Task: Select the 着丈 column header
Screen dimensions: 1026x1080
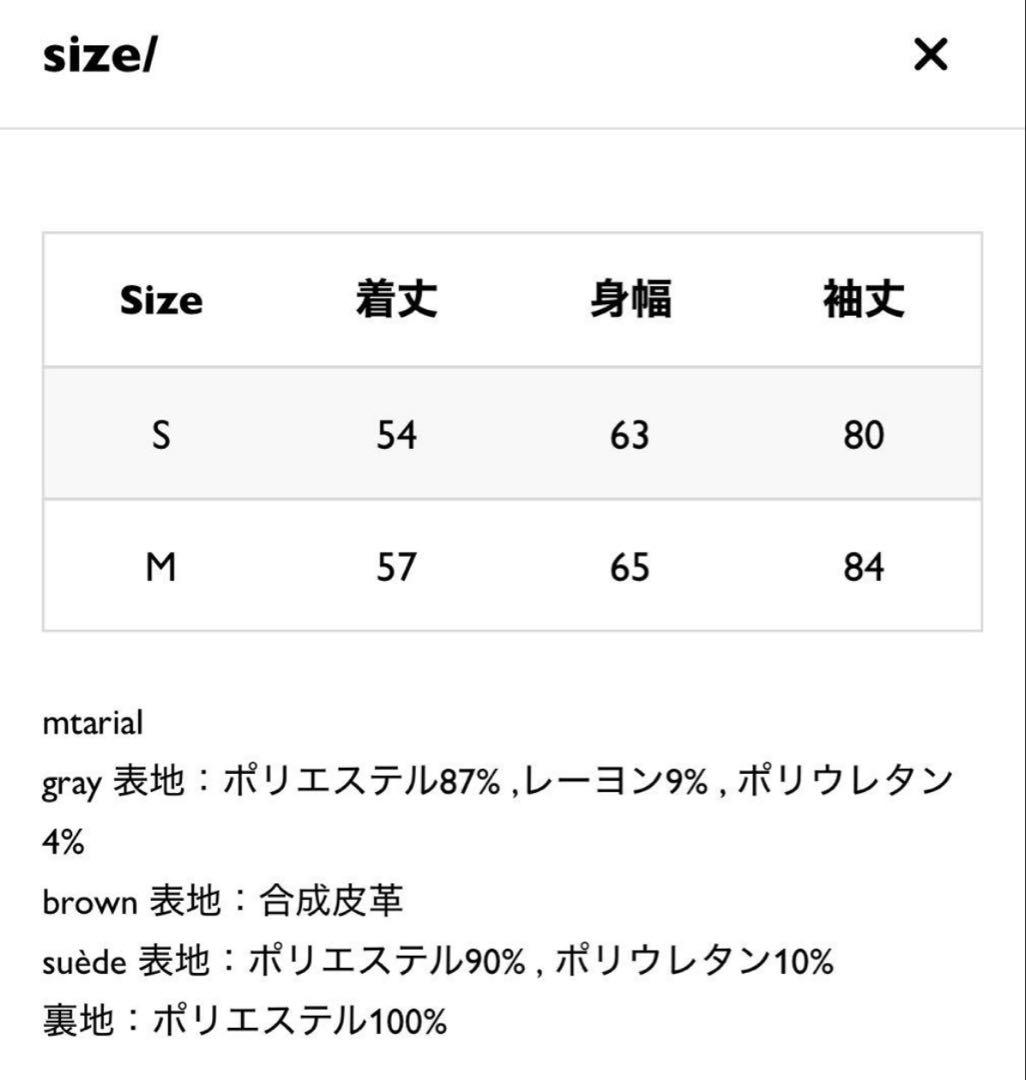Action: pos(397,299)
